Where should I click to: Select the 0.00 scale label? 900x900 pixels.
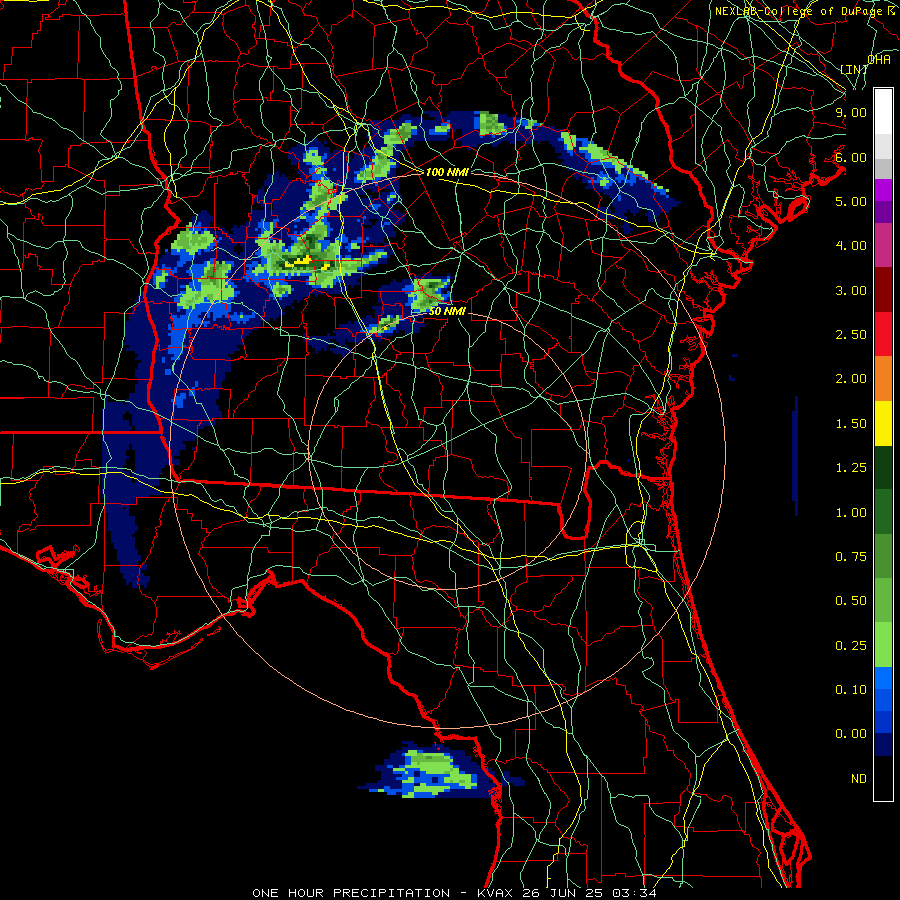[851, 734]
